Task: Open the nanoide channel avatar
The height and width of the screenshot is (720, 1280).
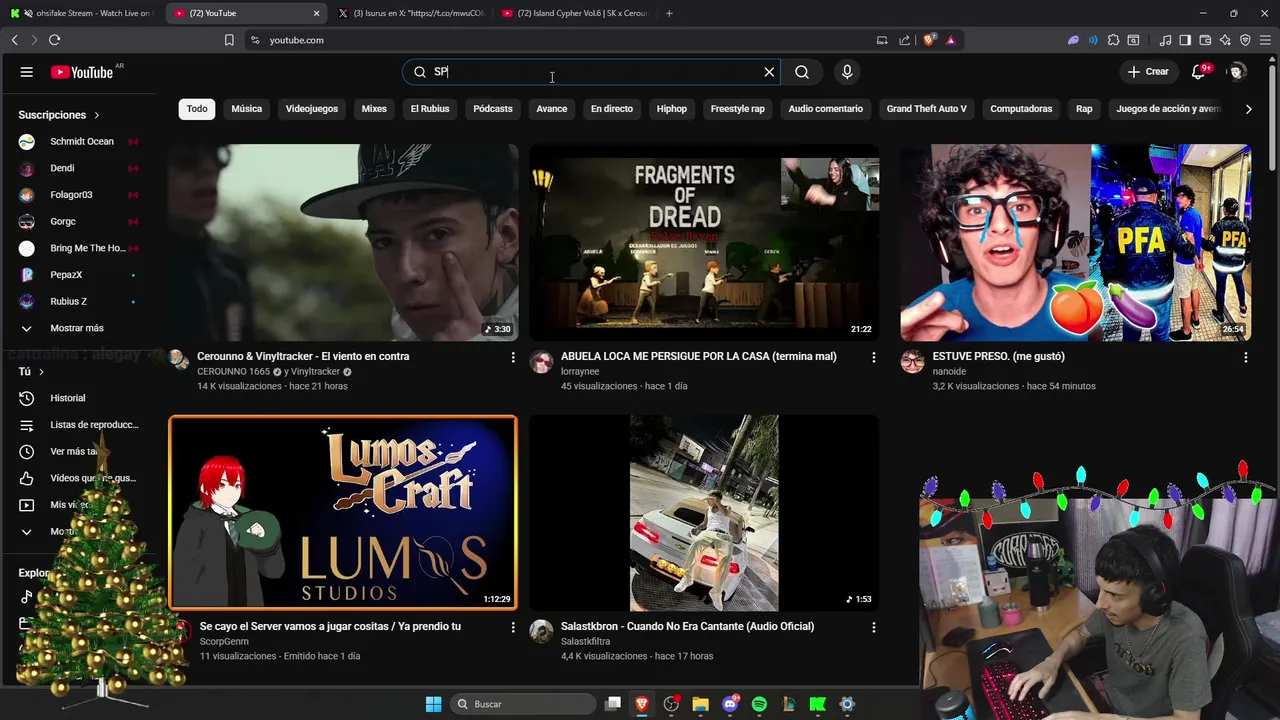Action: click(x=912, y=361)
